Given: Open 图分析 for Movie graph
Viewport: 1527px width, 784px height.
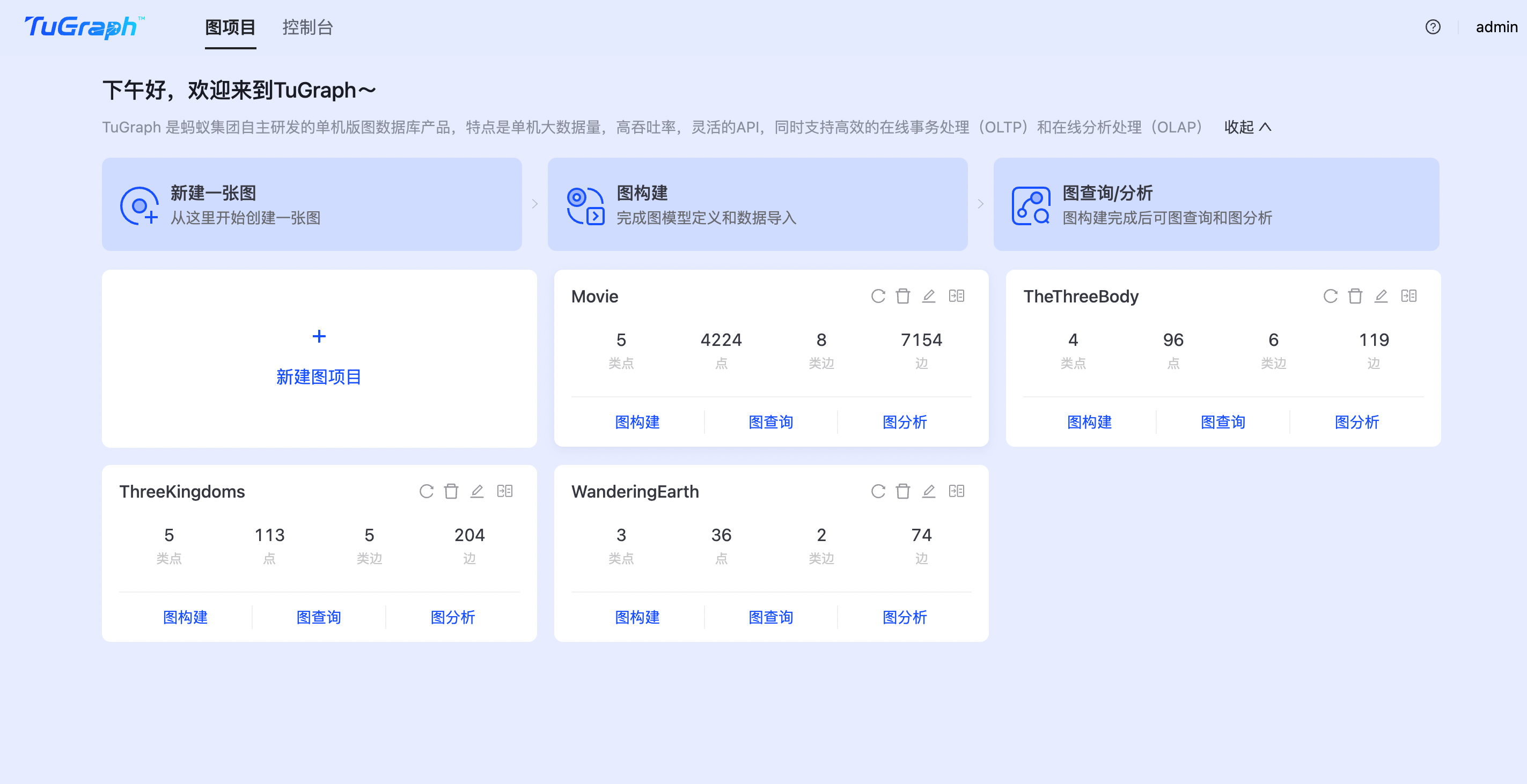Looking at the screenshot, I should [x=905, y=422].
